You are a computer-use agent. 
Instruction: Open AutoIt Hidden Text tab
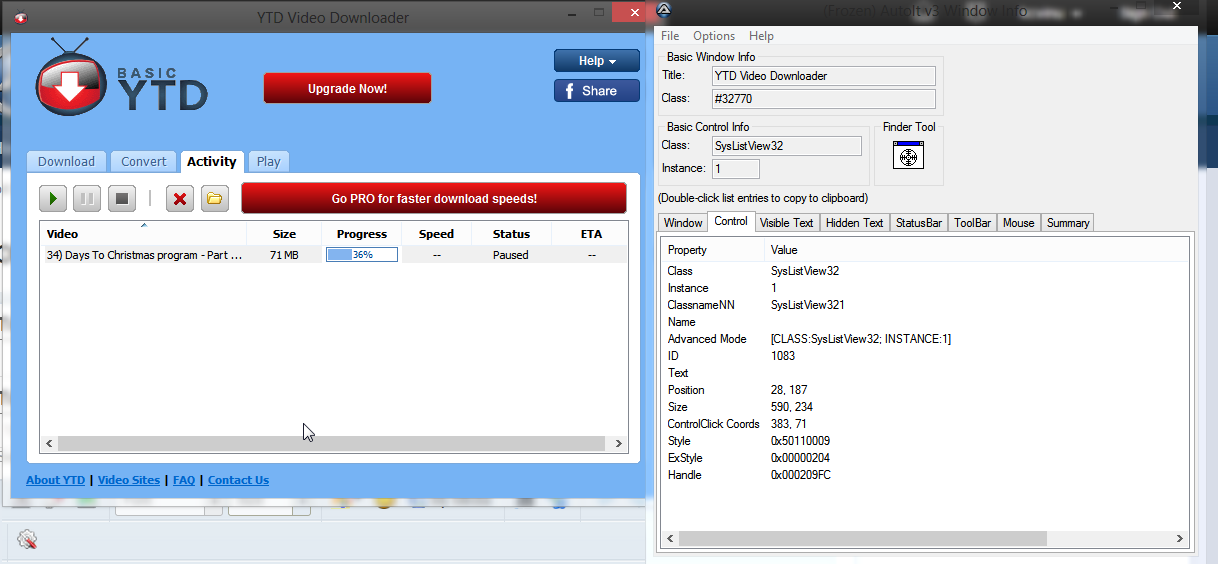(855, 223)
